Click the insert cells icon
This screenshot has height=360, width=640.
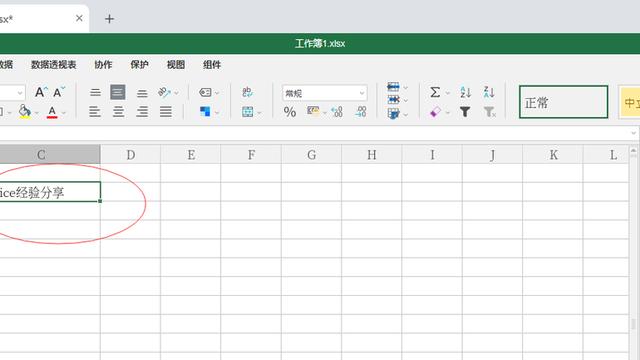pyautogui.click(x=393, y=87)
